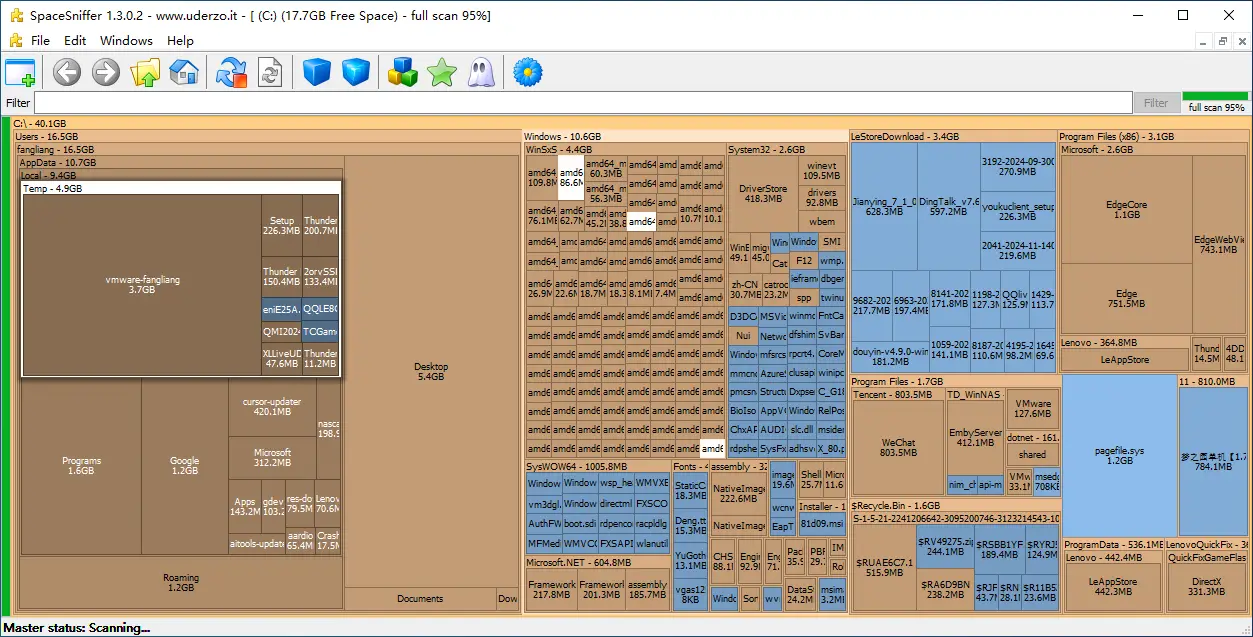Click the LeStoreDownload - 3.4GB header
The image size is (1253, 637).
click(x=952, y=137)
